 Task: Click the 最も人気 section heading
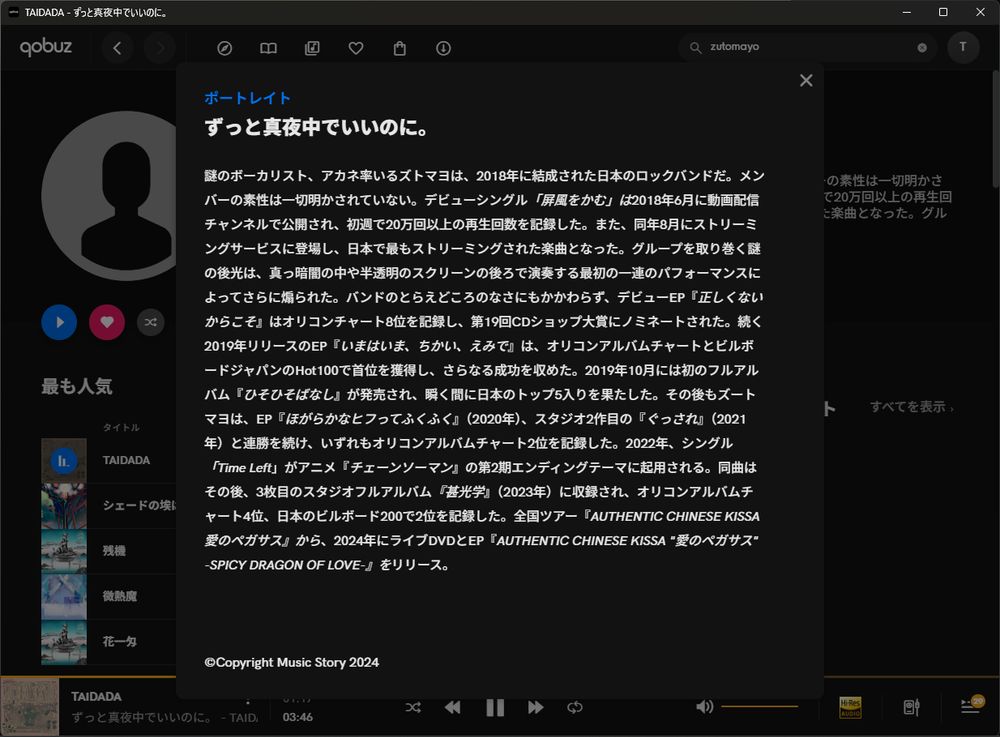(77, 386)
